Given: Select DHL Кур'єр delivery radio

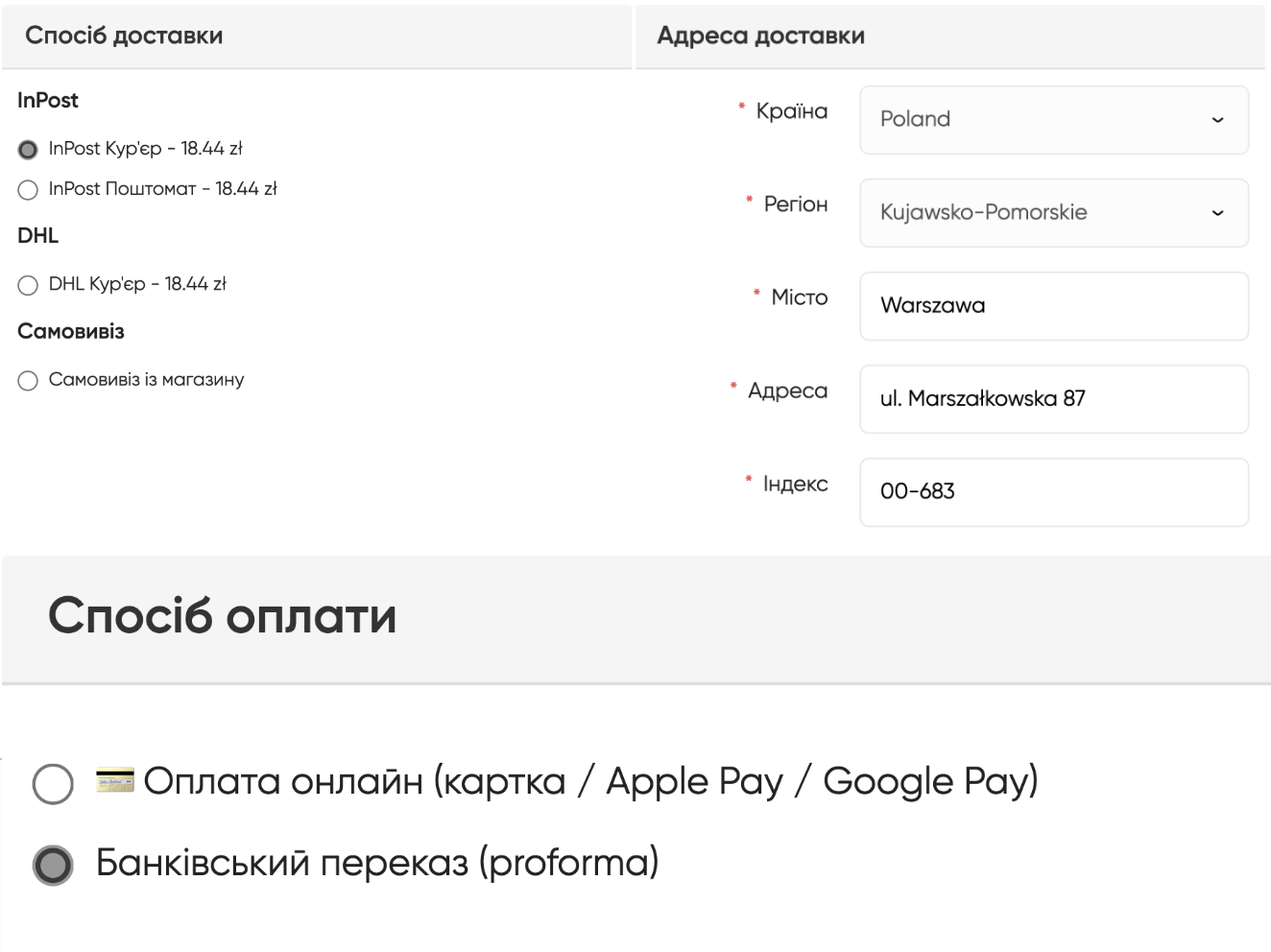Looking at the screenshot, I should pyautogui.click(x=28, y=285).
